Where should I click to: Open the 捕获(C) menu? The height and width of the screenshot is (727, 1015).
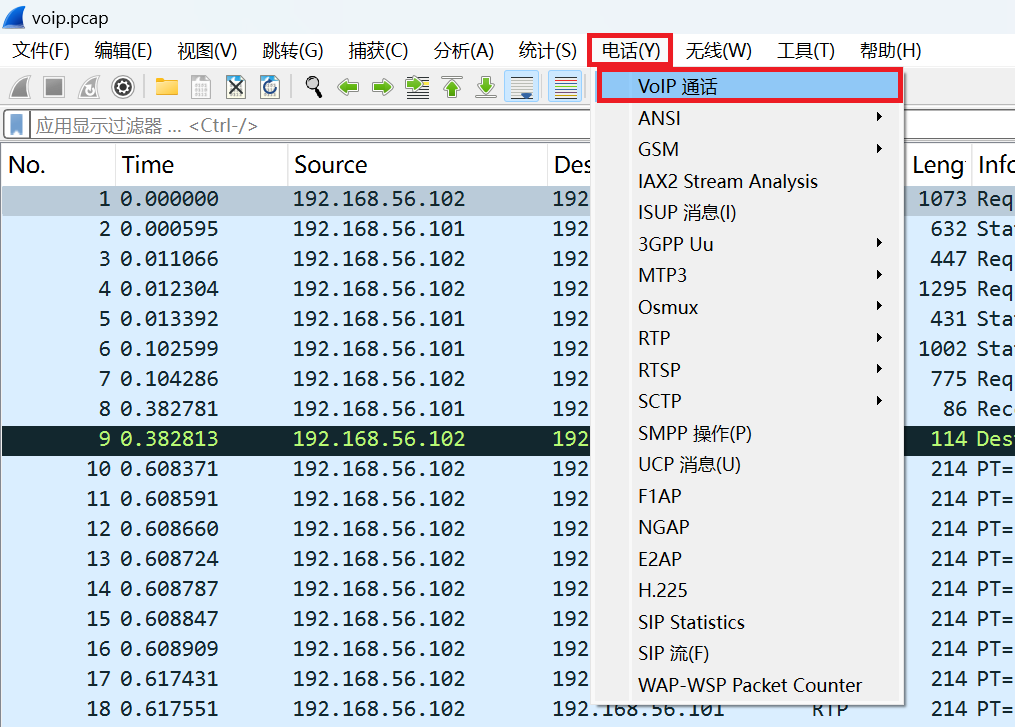click(378, 50)
